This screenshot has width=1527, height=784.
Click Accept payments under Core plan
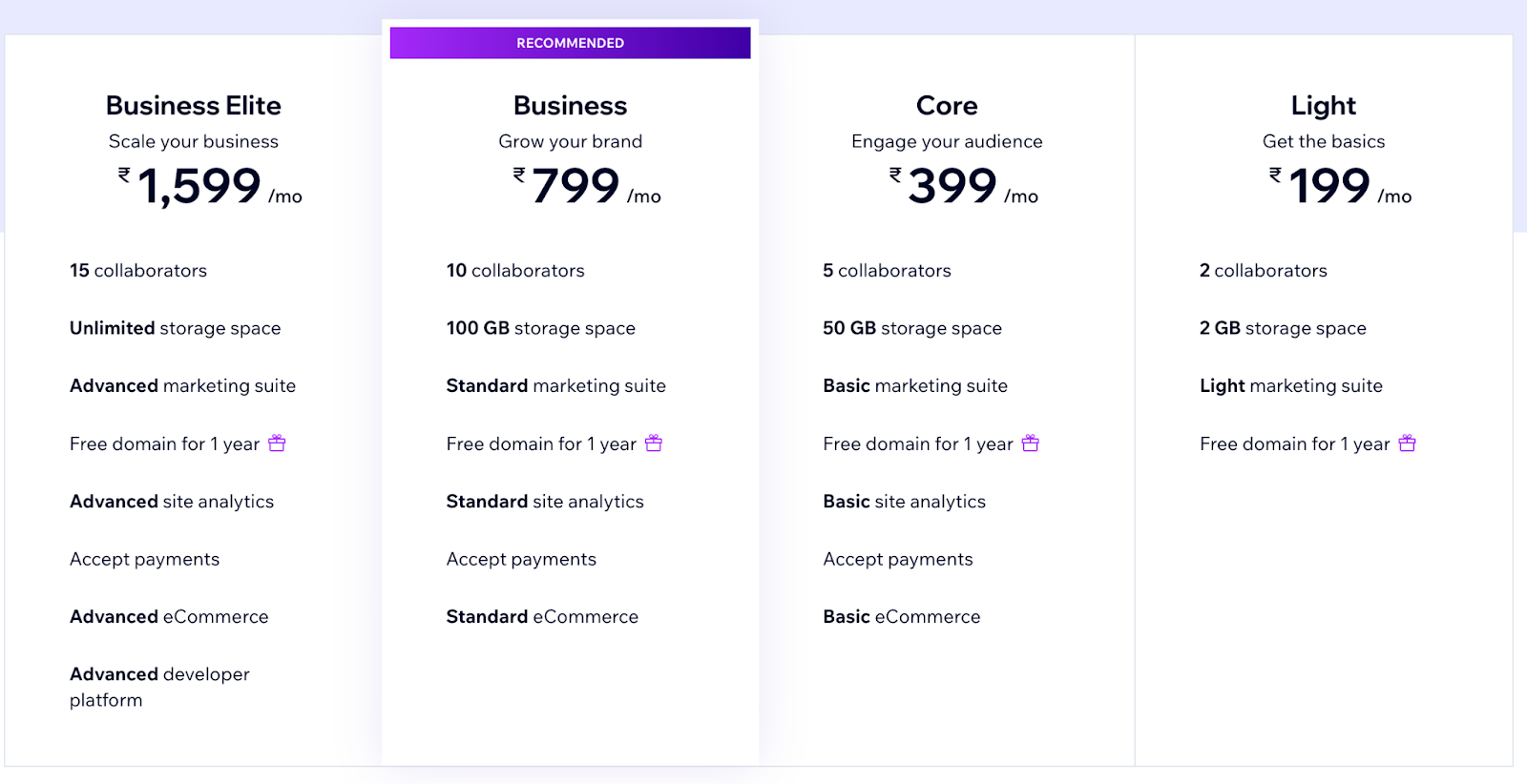[x=898, y=559]
